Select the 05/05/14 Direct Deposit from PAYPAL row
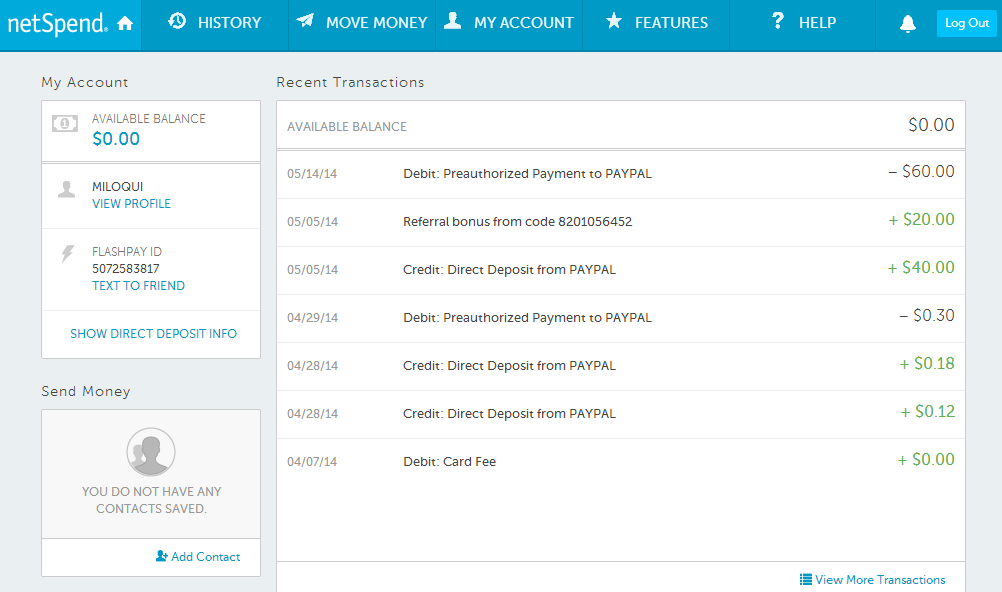 (x=620, y=270)
